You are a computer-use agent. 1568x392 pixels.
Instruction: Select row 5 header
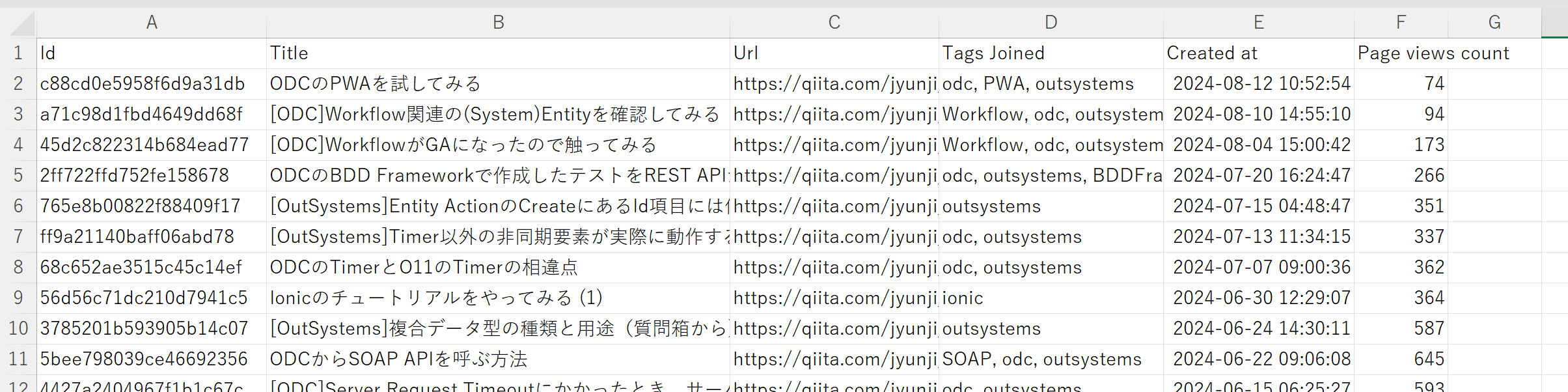(x=18, y=176)
